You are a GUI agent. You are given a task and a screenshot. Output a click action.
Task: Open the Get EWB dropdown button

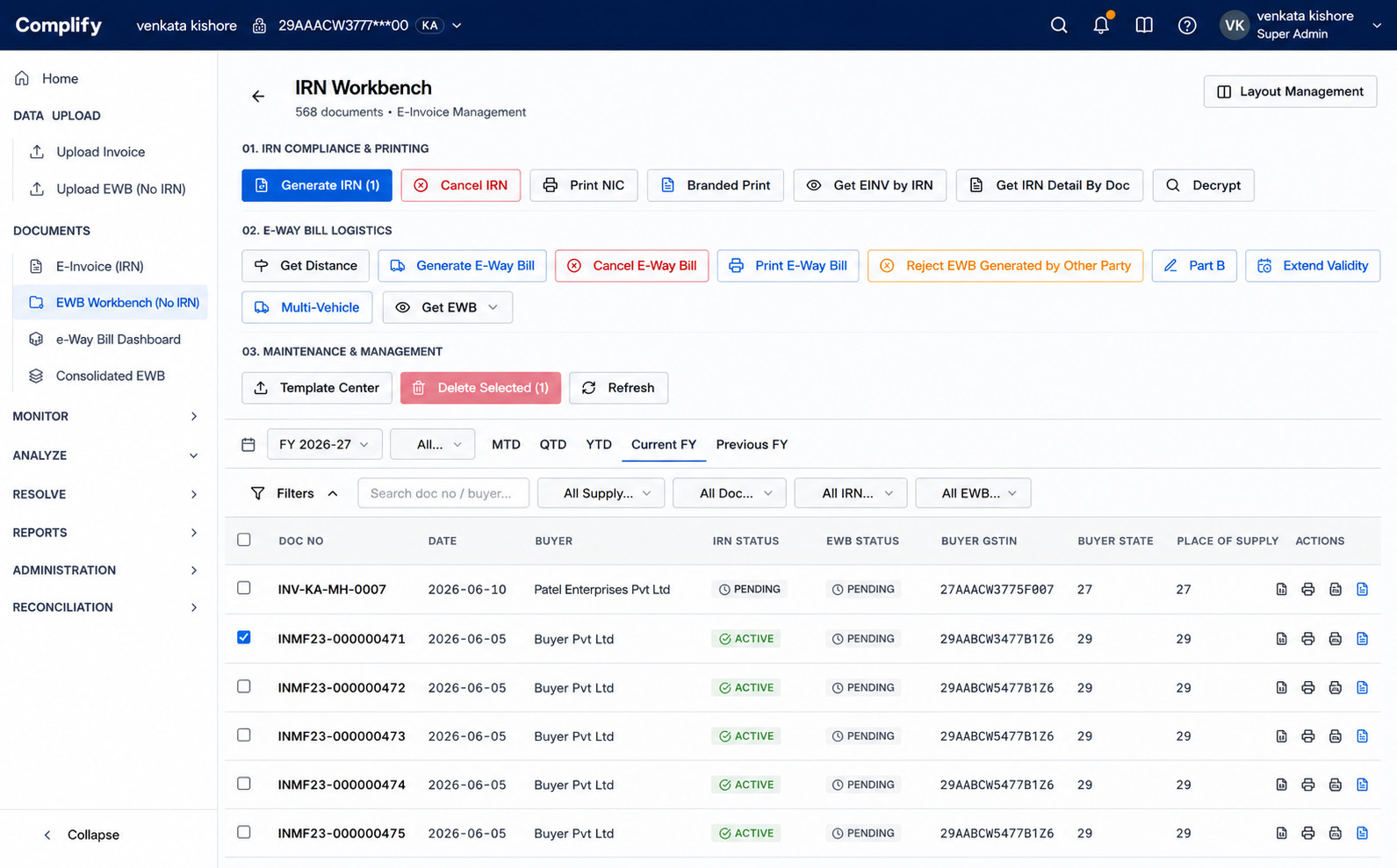point(448,308)
